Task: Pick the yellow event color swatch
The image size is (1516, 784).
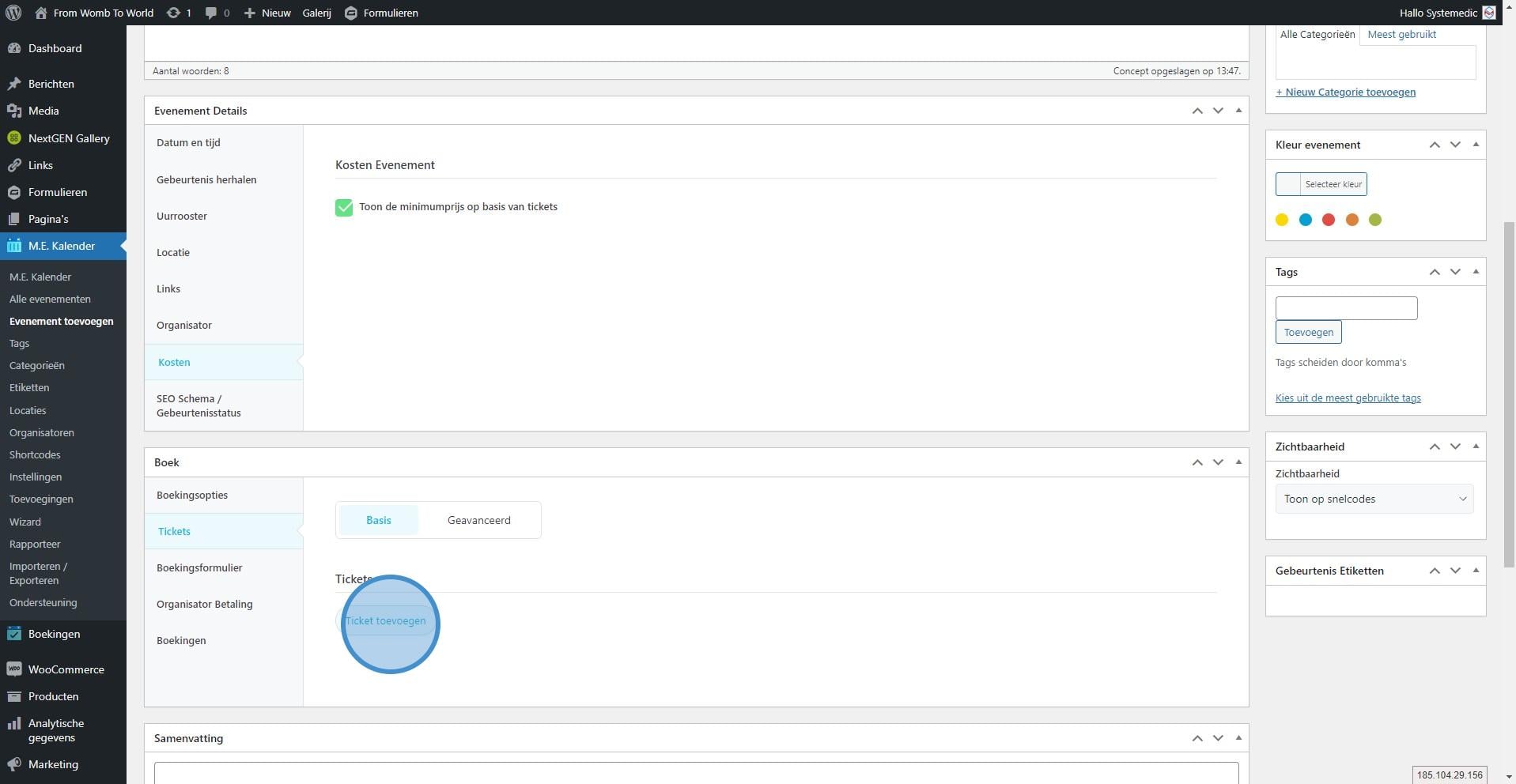Action: pos(1282,220)
